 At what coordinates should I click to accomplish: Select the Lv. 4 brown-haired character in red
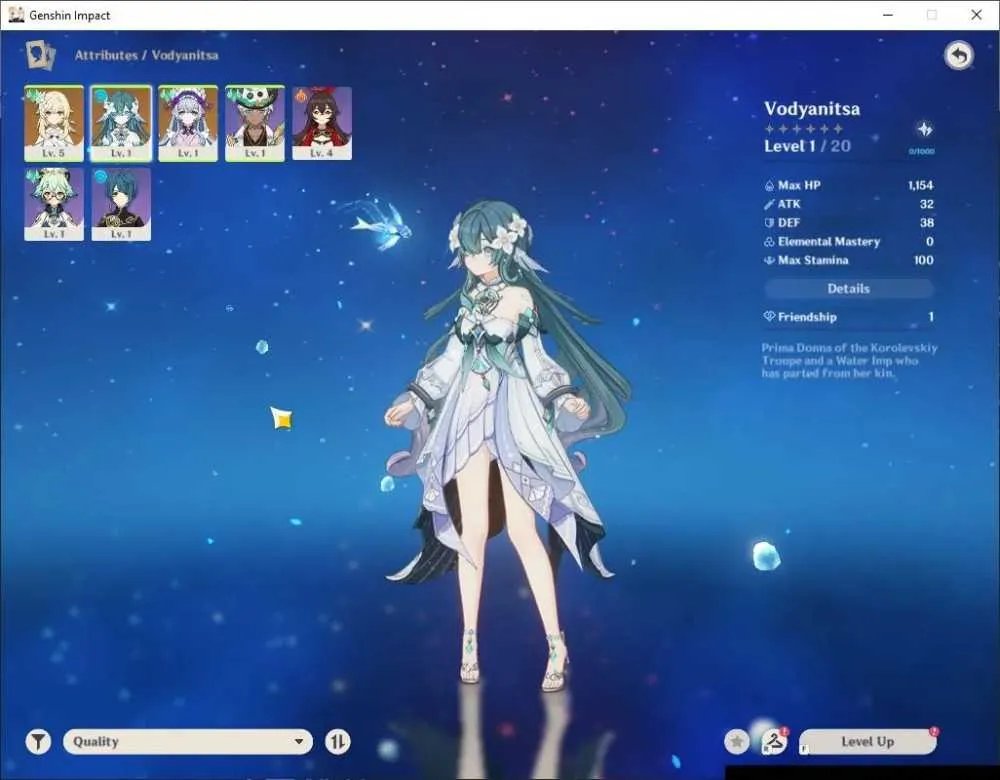pos(322,123)
